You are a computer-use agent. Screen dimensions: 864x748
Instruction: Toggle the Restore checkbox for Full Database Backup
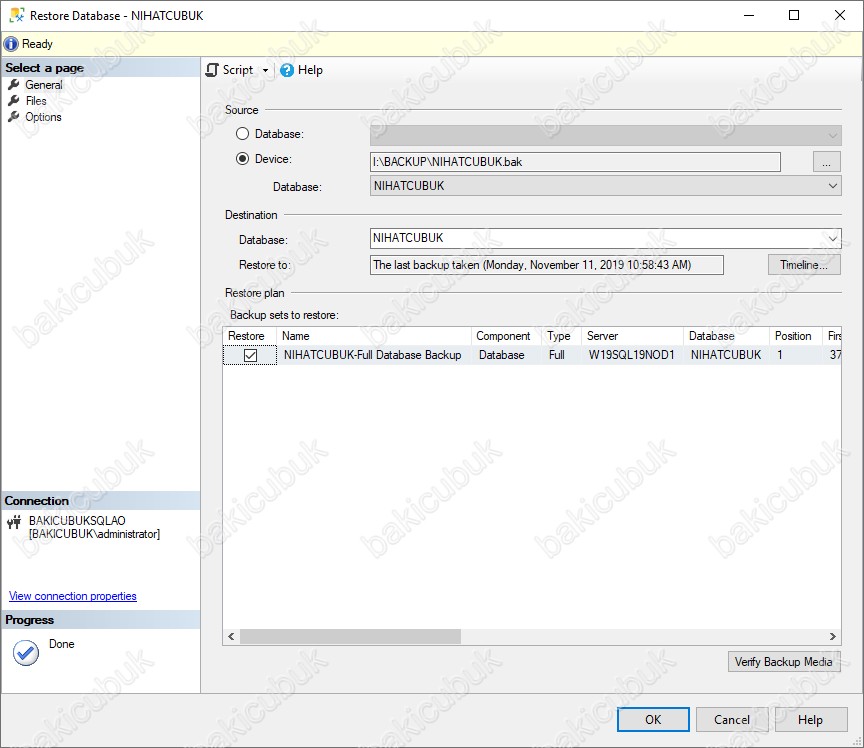tap(250, 356)
